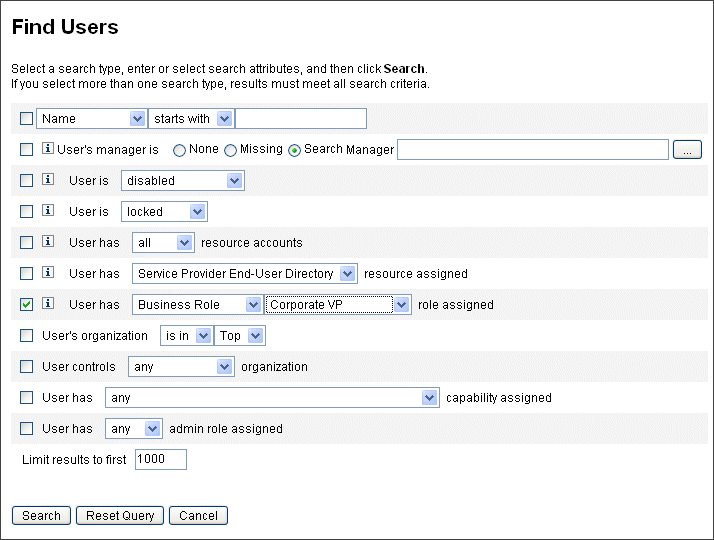Click the ellipsis browse button for manager
Screen dimensions: 714x540
(687, 150)
